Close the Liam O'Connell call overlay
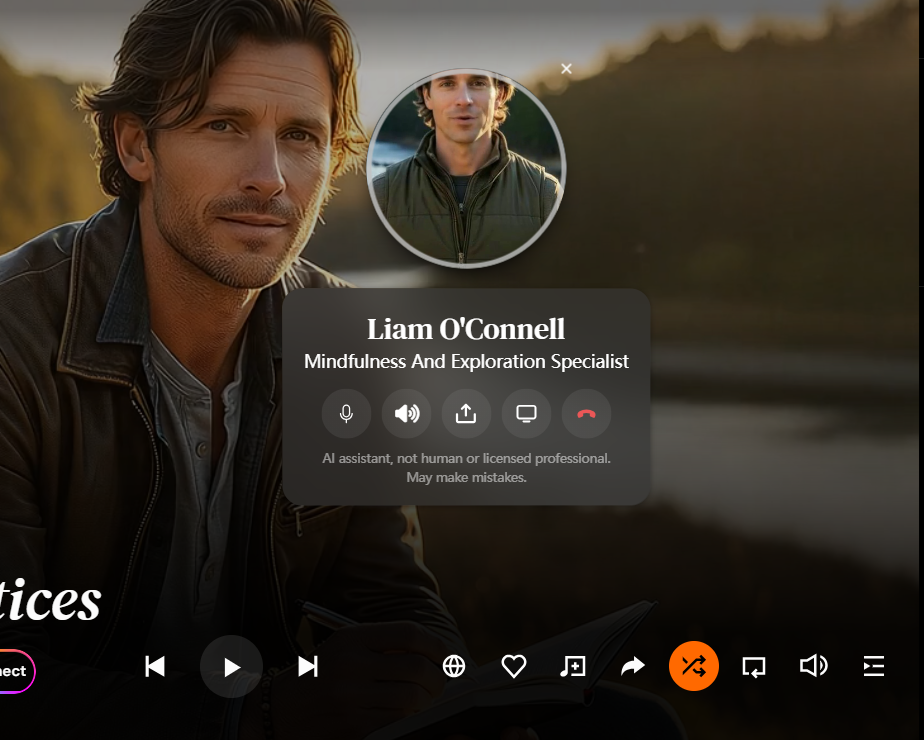The height and width of the screenshot is (740, 924). click(x=566, y=69)
